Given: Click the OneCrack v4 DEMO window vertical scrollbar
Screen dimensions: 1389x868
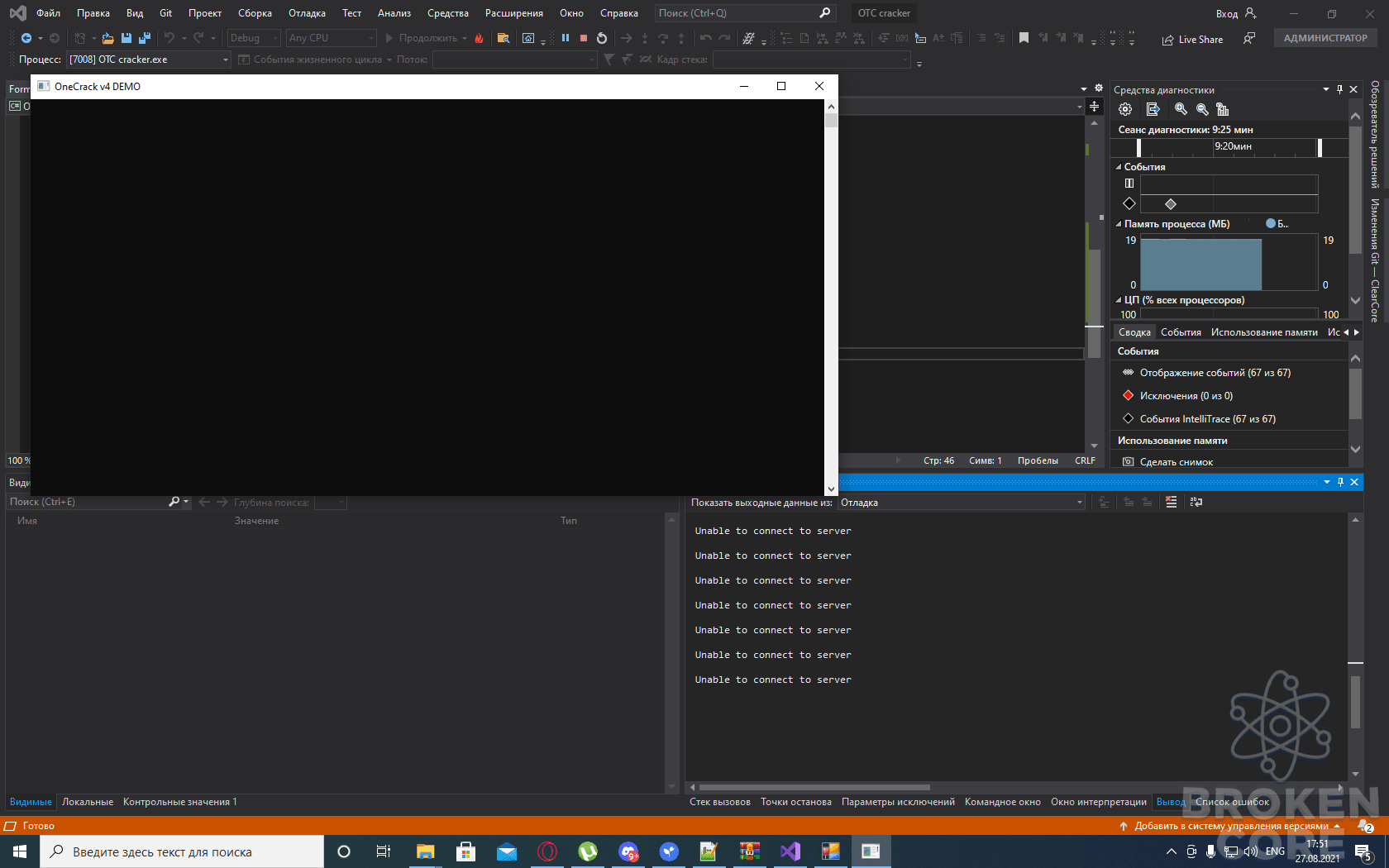Looking at the screenshot, I should coord(831,297).
